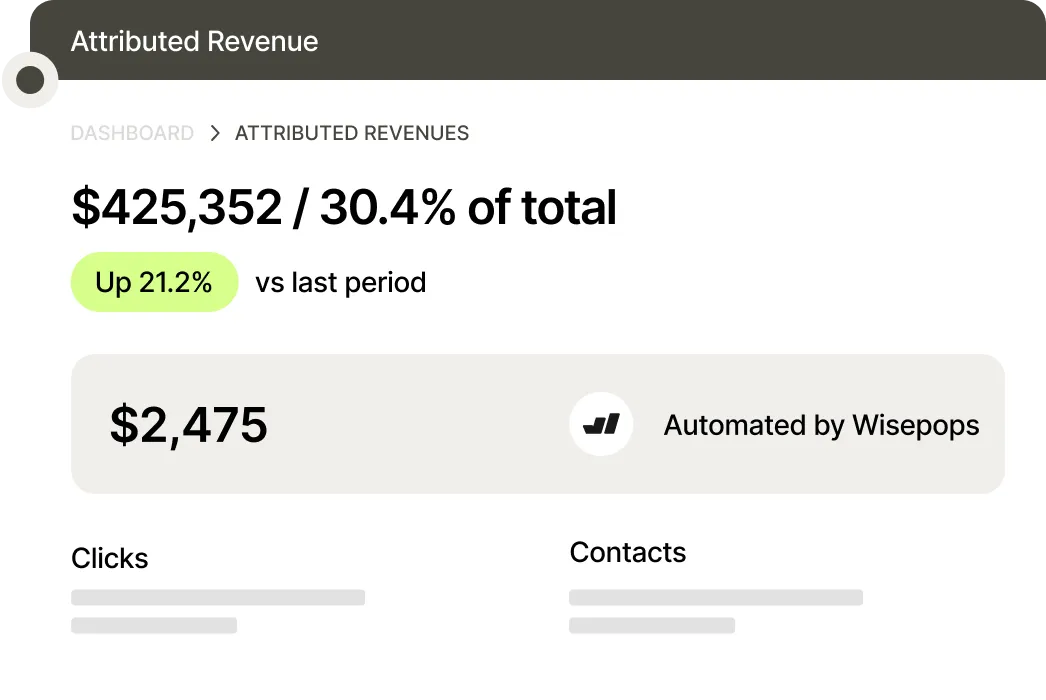Click the $2,475 amount
Viewport: 1046px width, 700px height.
tap(188, 424)
